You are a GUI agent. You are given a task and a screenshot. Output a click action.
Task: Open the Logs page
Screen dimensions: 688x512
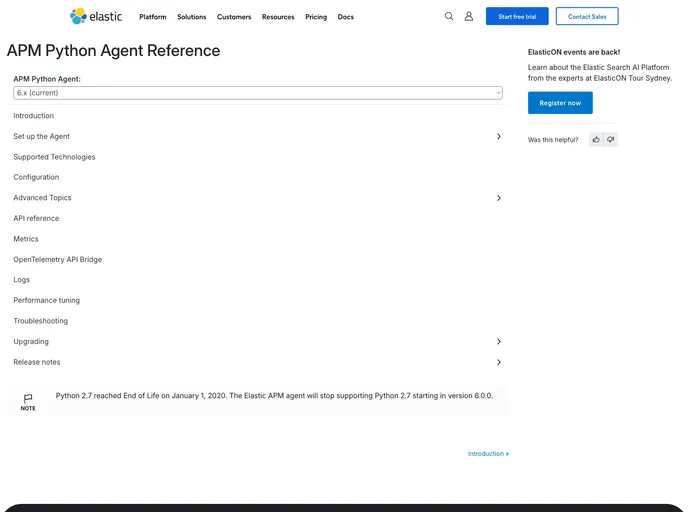click(22, 280)
